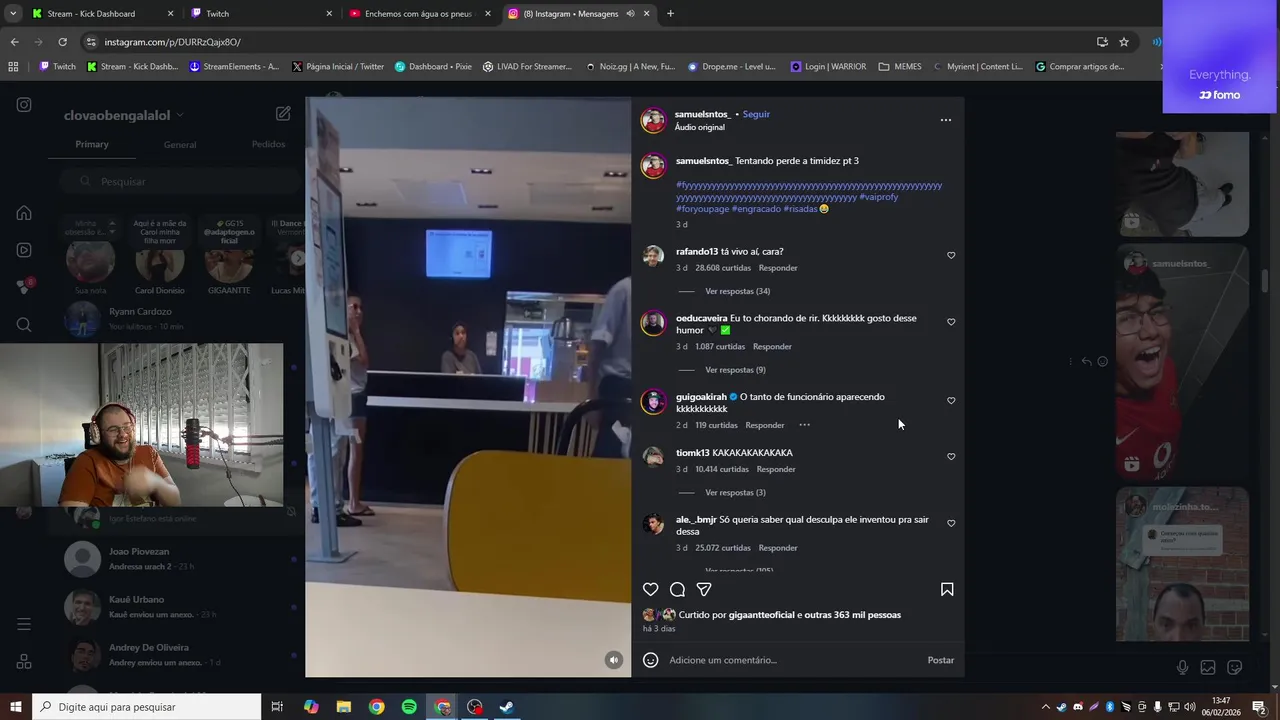Open more options on guigoakirah's comment
The image size is (1280, 720).
coord(804,425)
